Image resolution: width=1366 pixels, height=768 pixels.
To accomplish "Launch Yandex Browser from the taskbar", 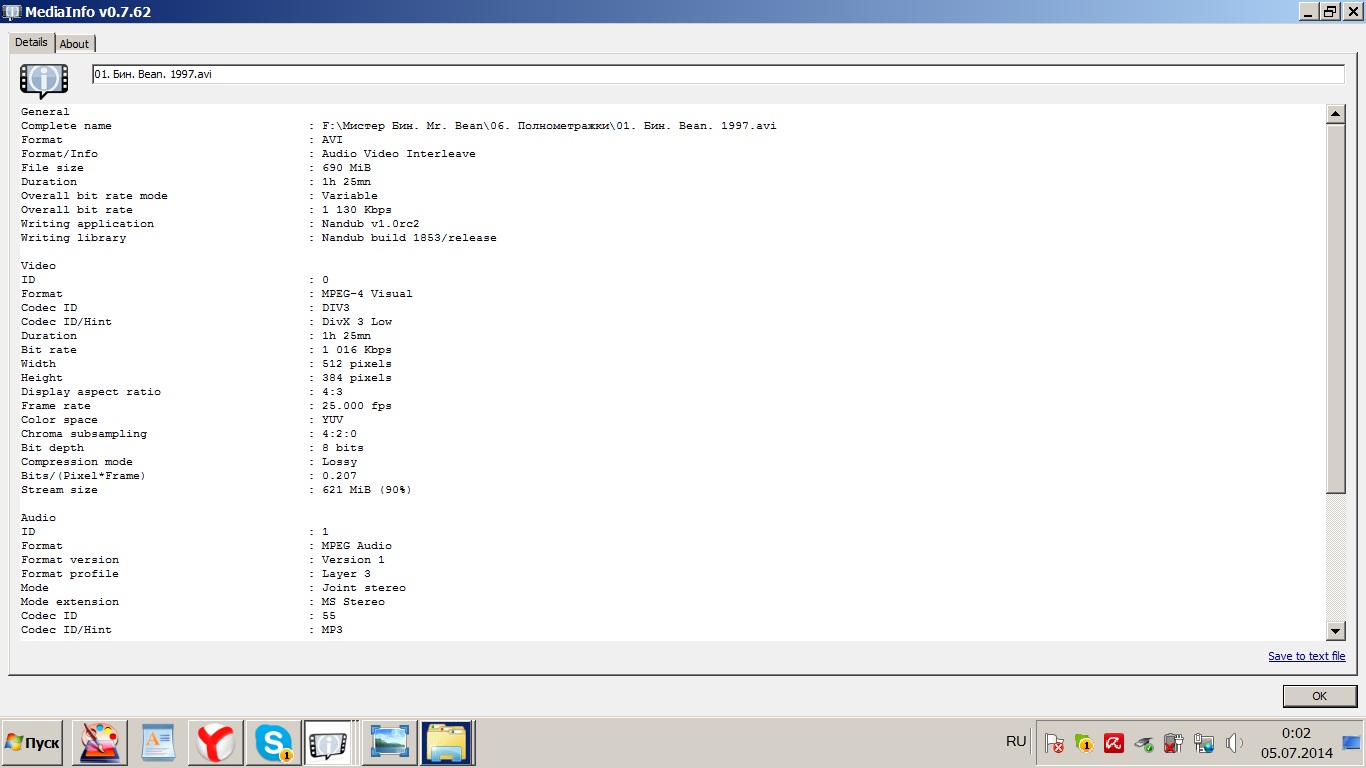I will [x=216, y=743].
